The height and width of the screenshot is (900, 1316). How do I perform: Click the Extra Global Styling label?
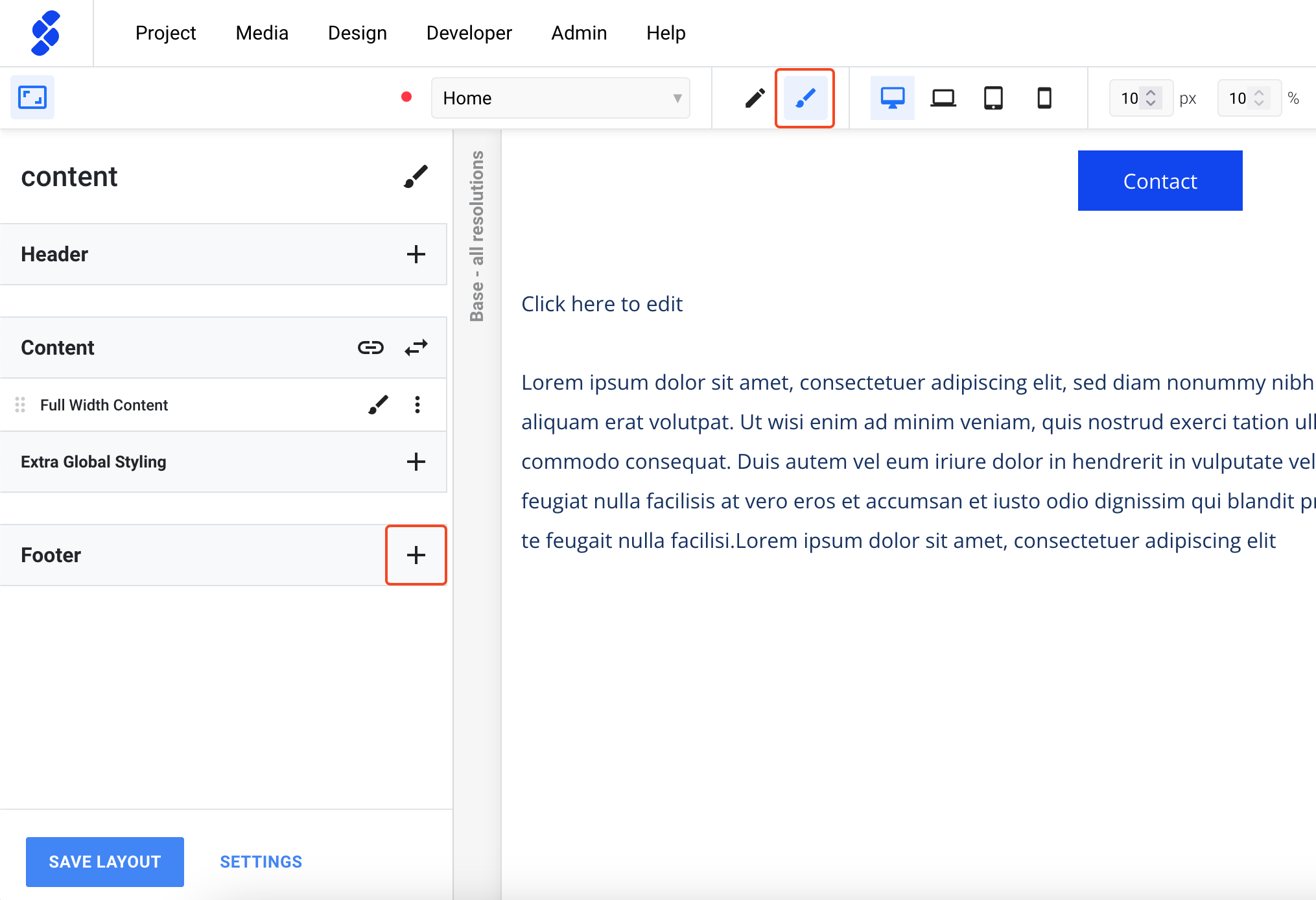click(x=93, y=462)
